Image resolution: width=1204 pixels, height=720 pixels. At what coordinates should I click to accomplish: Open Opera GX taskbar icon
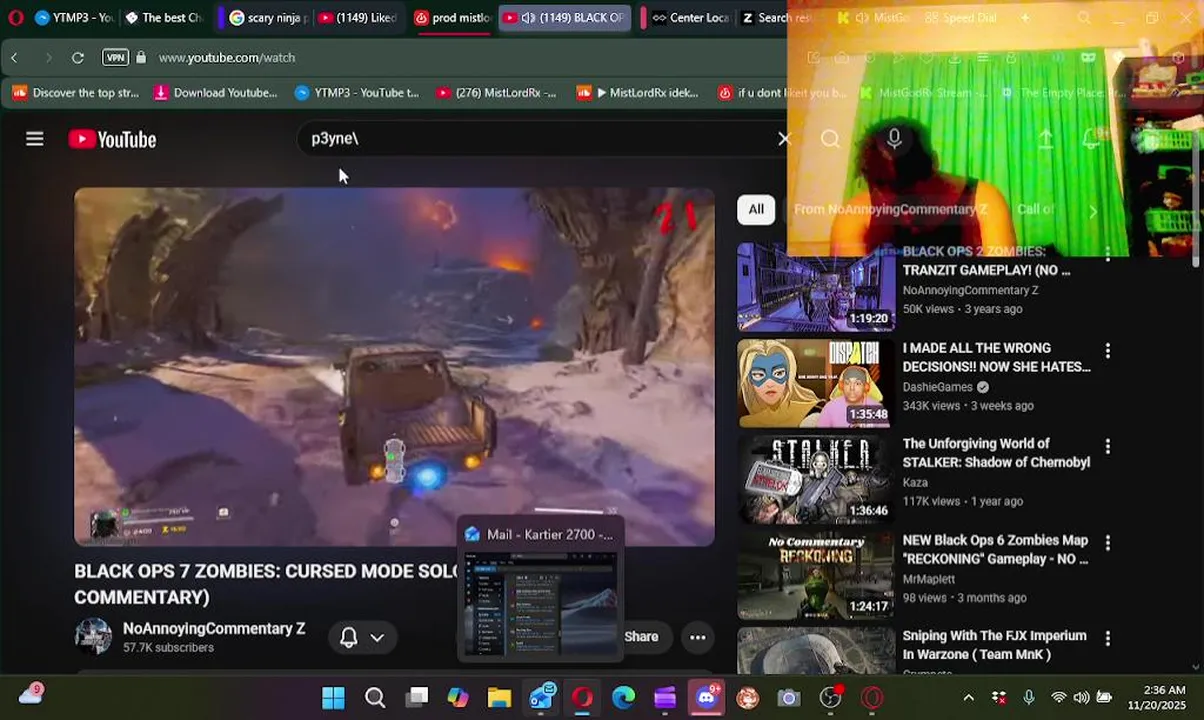pyautogui.click(x=872, y=697)
